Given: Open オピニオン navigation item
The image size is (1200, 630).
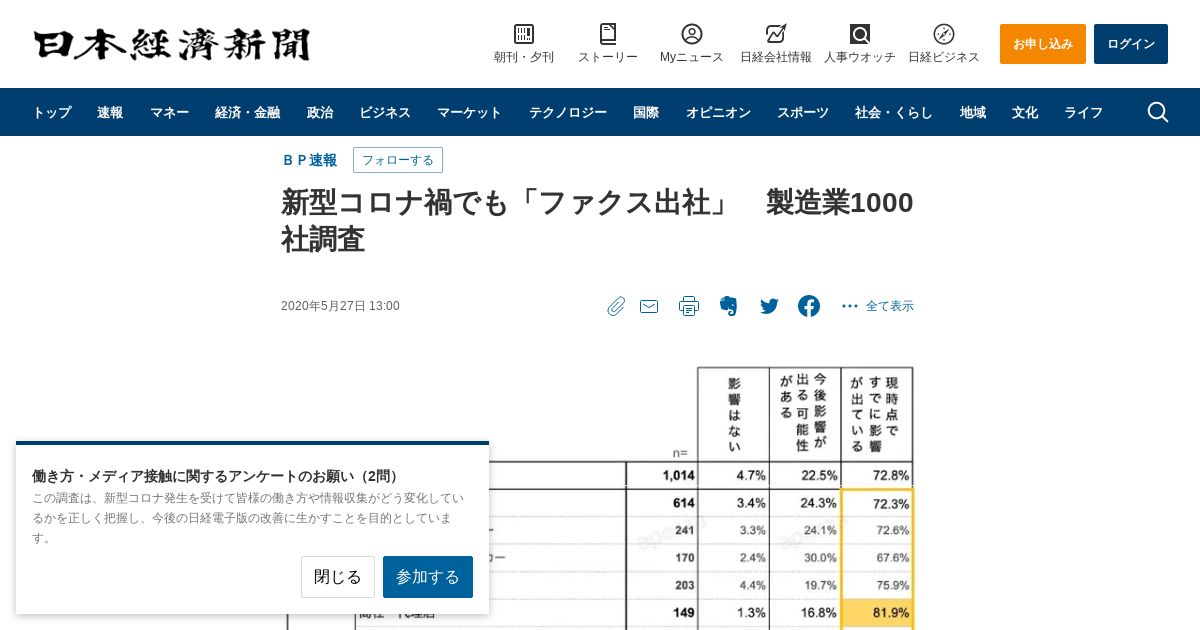Looking at the screenshot, I should pos(718,112).
